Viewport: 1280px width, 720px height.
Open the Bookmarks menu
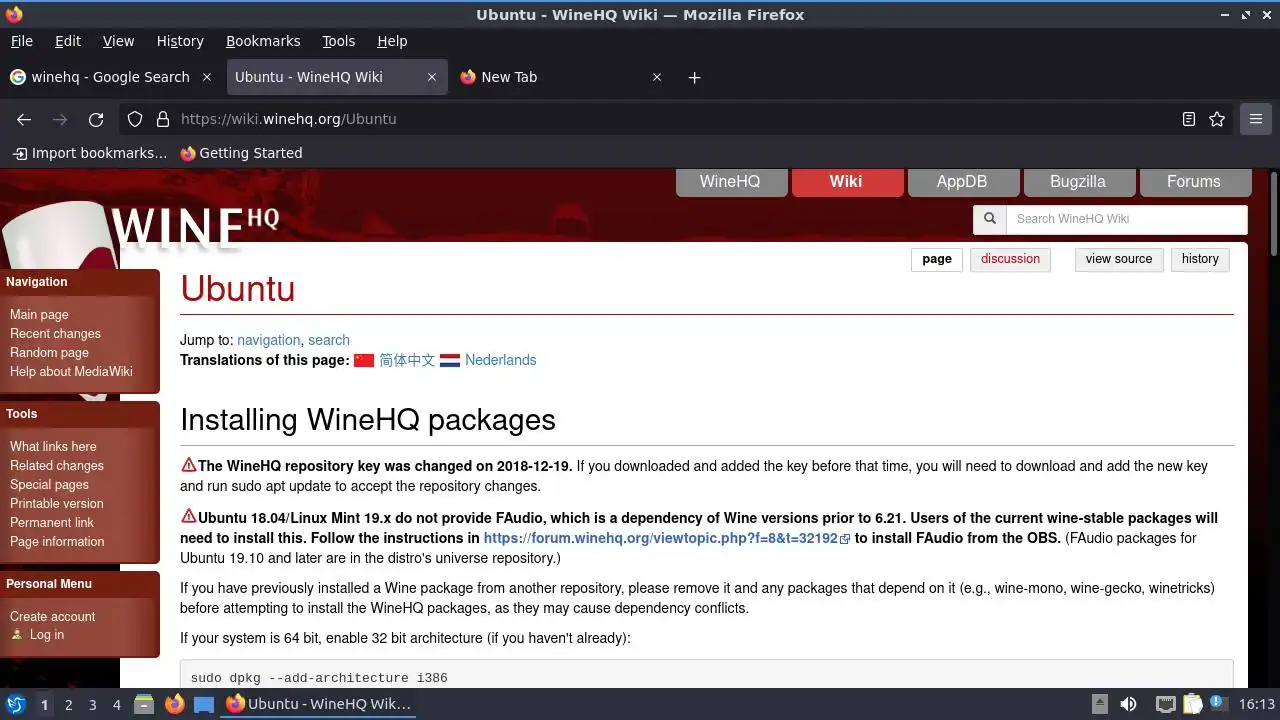[x=263, y=41]
